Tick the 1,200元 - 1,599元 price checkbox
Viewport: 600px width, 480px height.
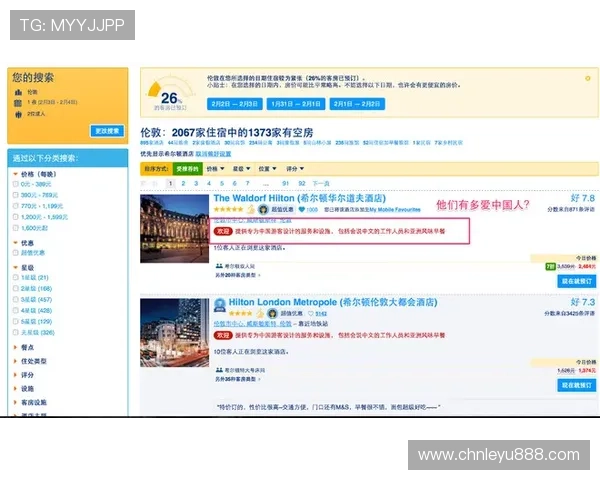[x=16, y=217]
